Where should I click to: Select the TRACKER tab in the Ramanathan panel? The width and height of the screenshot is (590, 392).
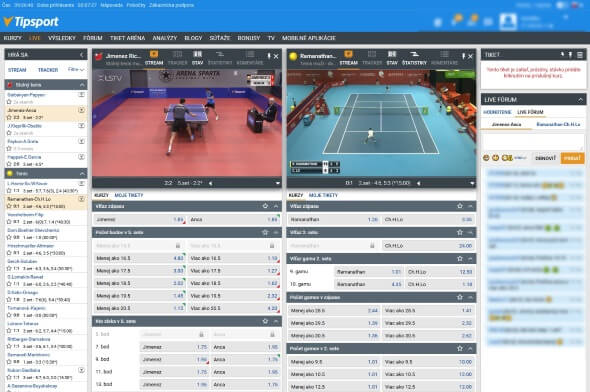[x=372, y=58]
